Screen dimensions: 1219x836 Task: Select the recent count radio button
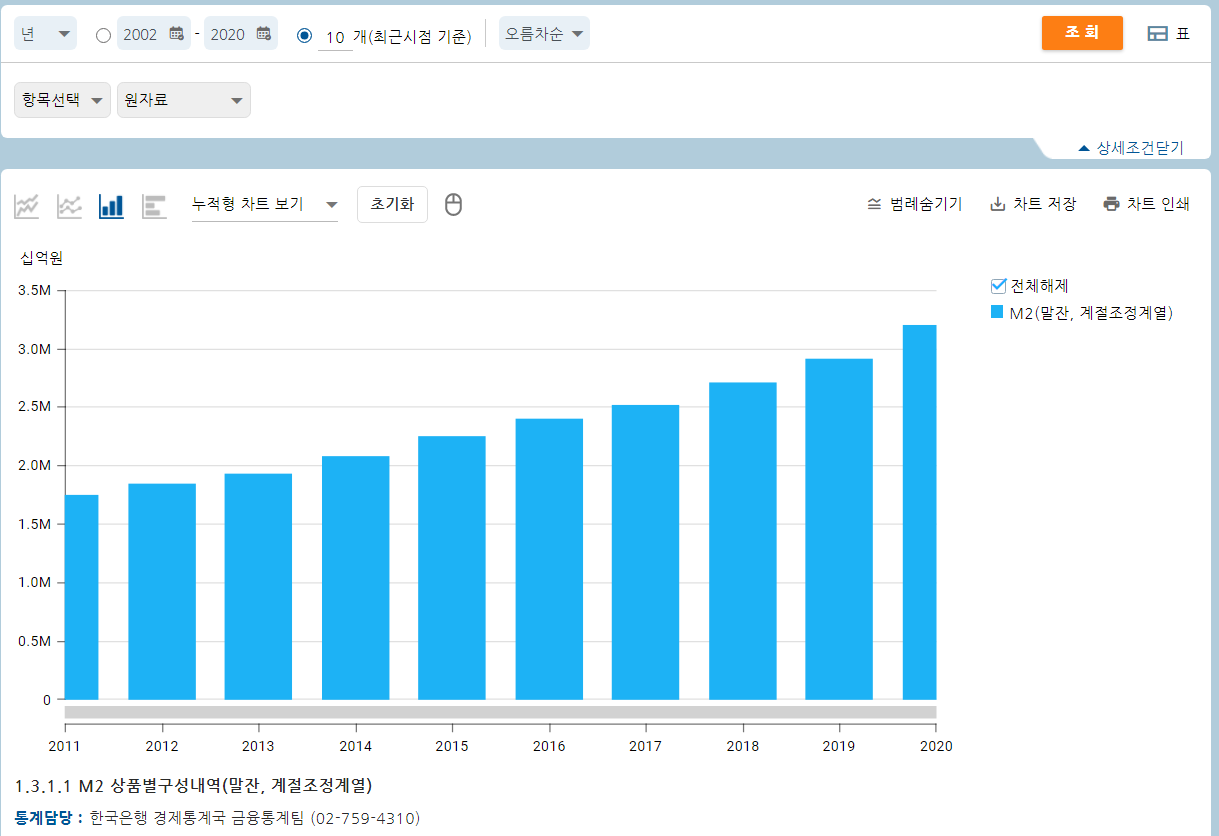click(305, 35)
